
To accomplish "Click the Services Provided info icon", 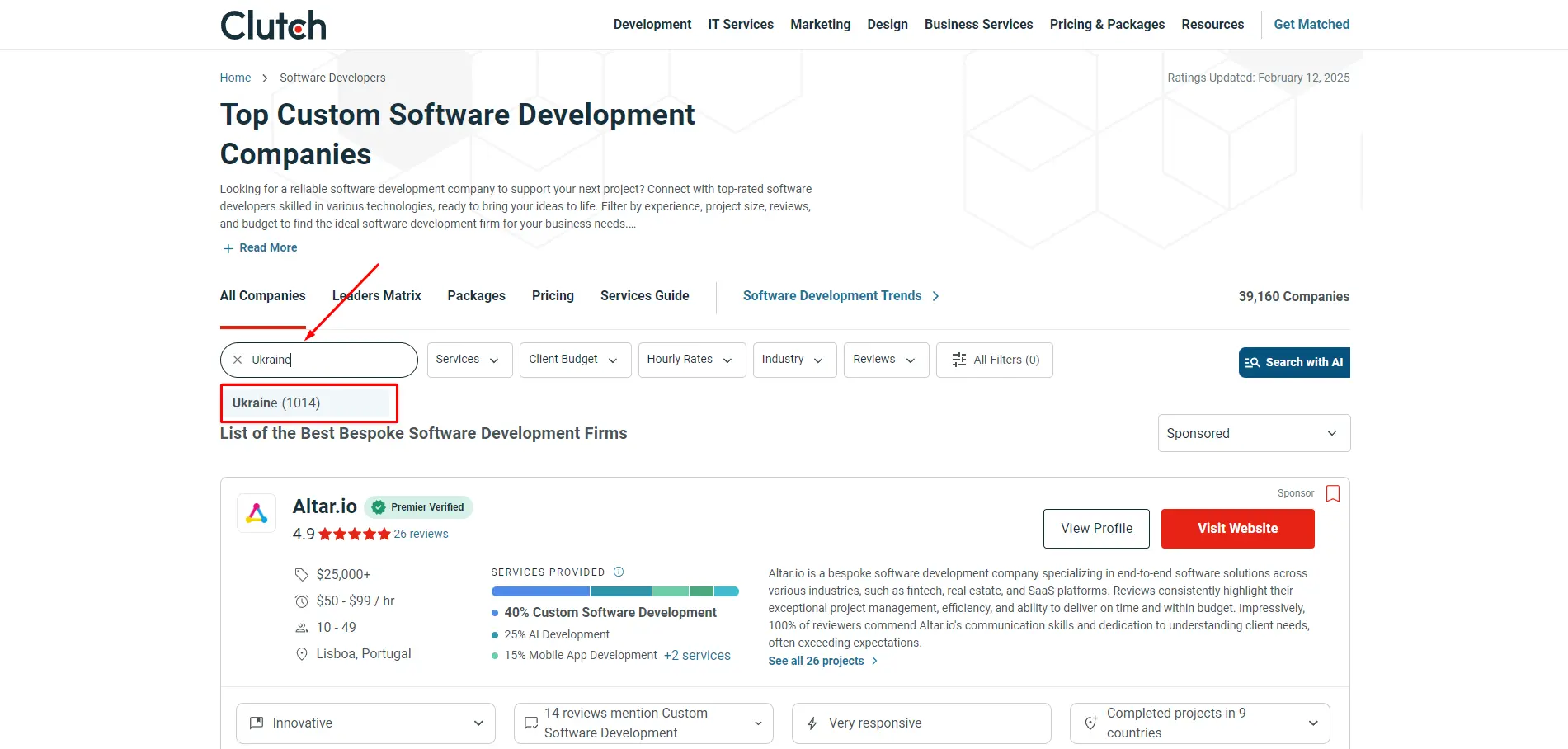I will [x=619, y=572].
